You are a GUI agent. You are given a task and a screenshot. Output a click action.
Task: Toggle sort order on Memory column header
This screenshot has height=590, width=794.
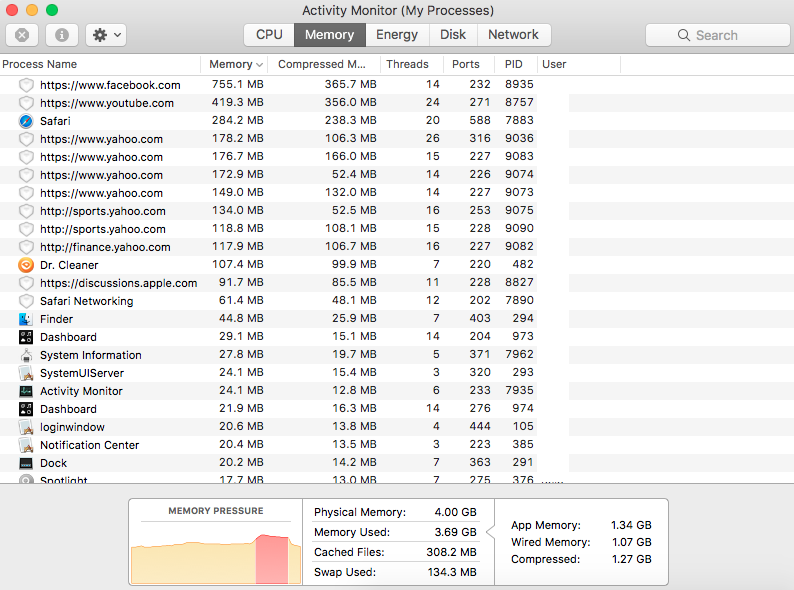coord(234,64)
